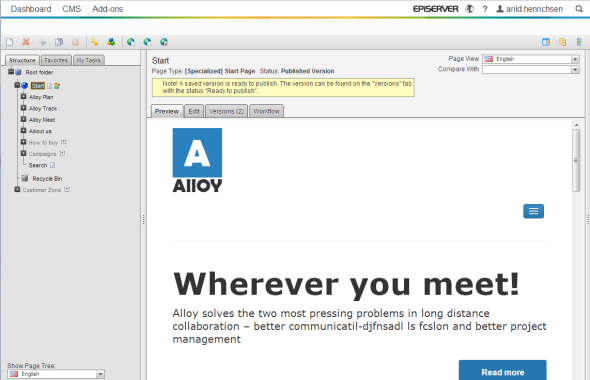
Task: Click the first globe toolbar icon
Action: point(131,42)
